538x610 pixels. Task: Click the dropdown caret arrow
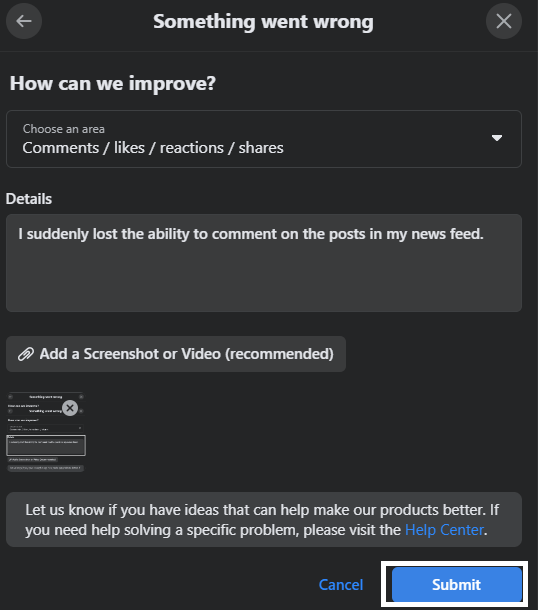pos(497,138)
